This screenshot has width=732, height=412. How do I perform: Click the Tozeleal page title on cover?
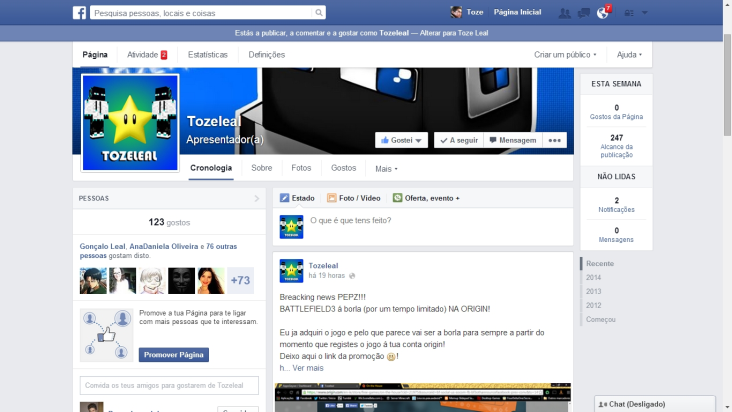(214, 121)
